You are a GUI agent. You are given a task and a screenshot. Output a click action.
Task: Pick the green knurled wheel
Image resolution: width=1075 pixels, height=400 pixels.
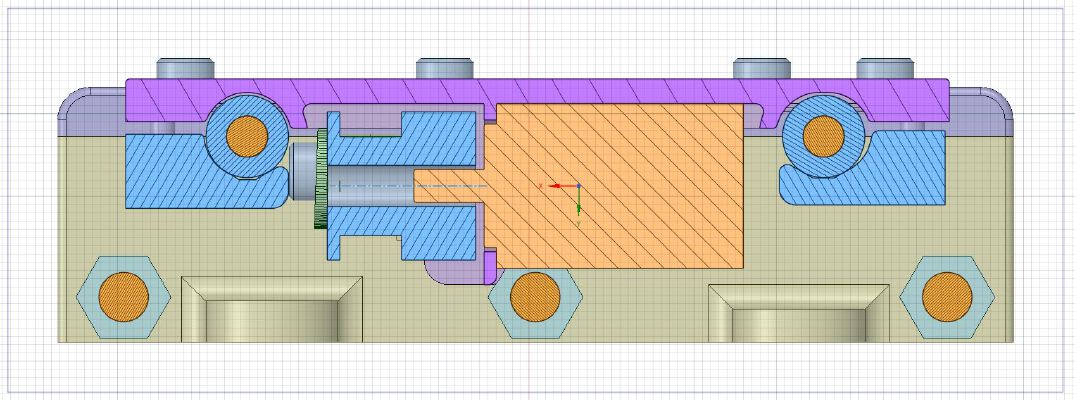321,180
